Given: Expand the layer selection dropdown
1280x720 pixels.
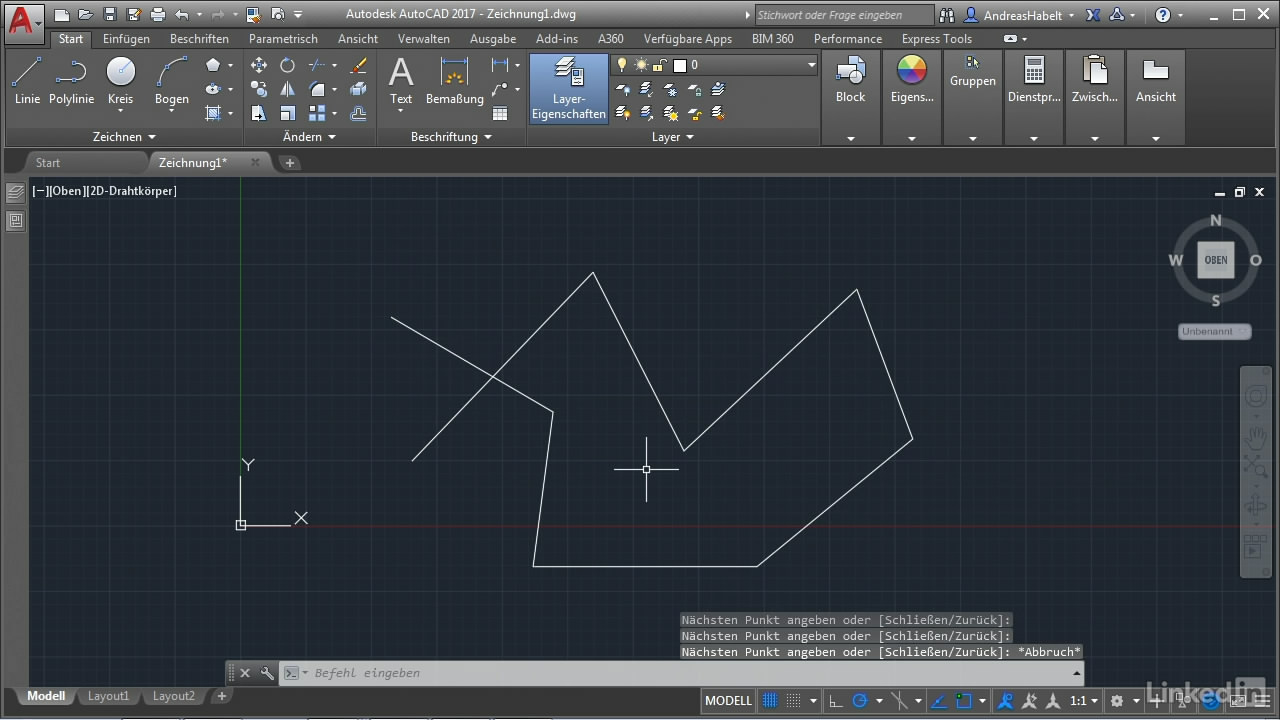Looking at the screenshot, I should [811, 65].
